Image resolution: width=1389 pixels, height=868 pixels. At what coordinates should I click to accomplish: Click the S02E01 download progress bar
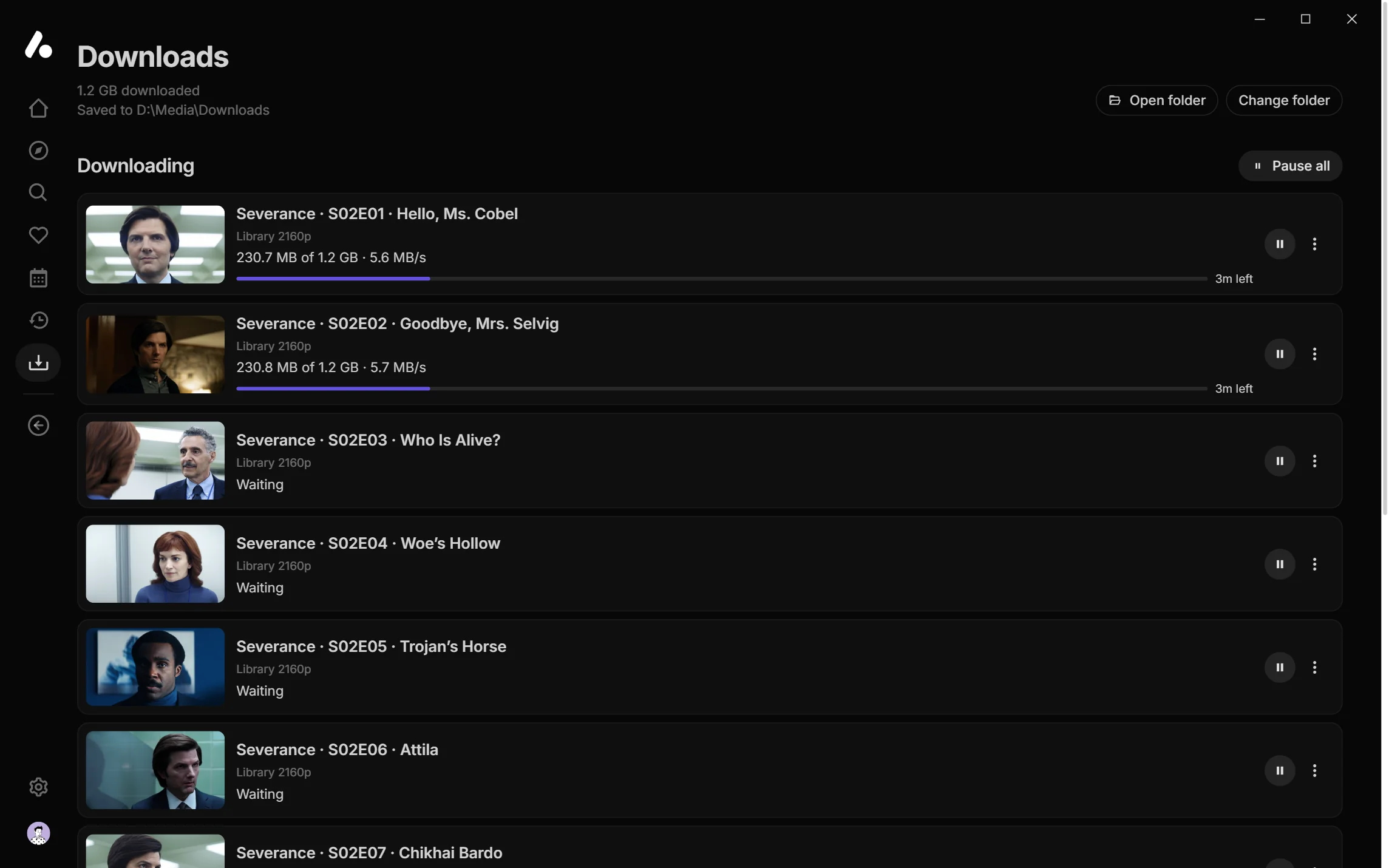[721, 279]
